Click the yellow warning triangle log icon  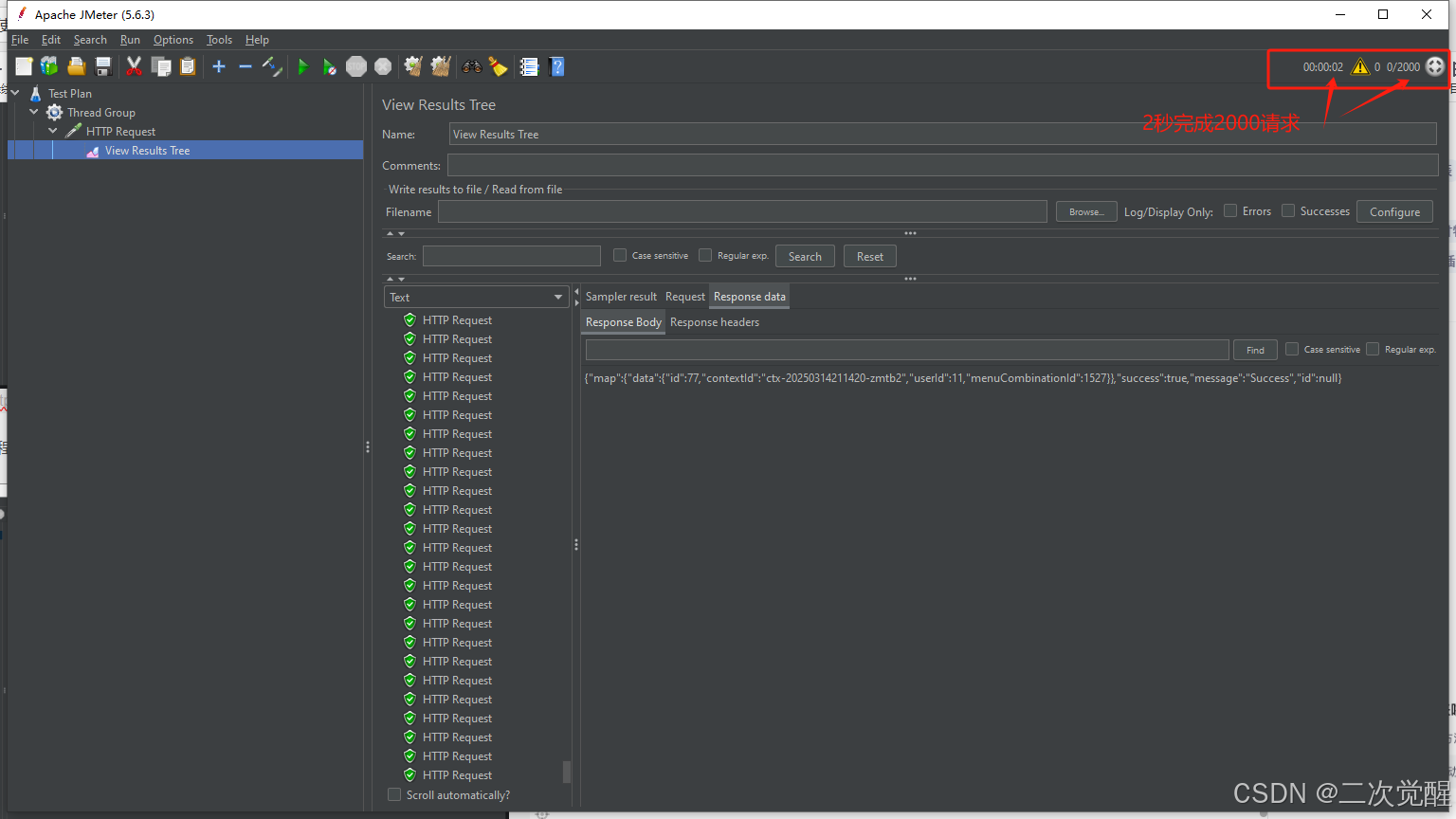point(1360,66)
